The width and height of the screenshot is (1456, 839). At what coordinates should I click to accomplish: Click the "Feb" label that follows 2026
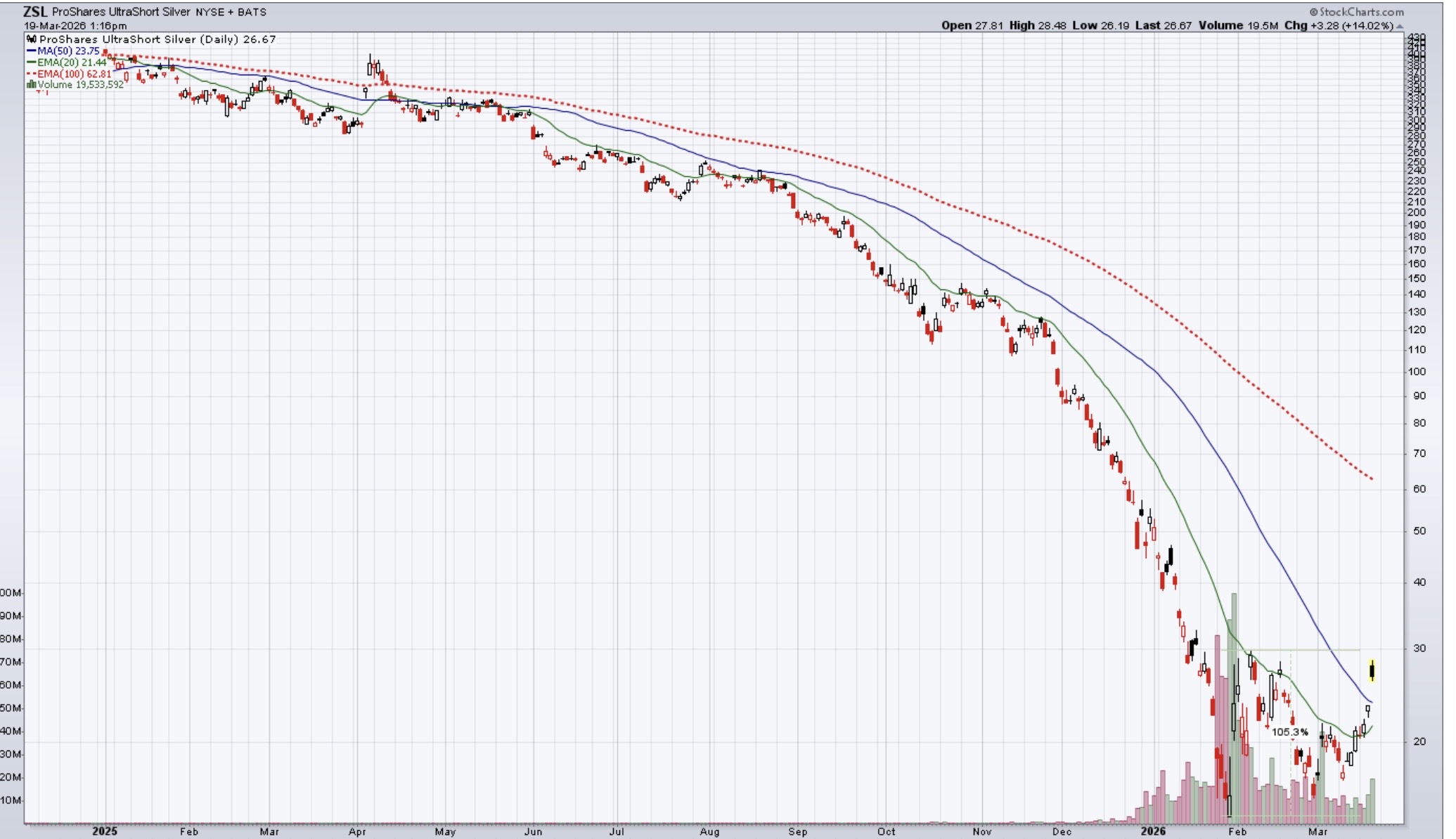[1237, 831]
